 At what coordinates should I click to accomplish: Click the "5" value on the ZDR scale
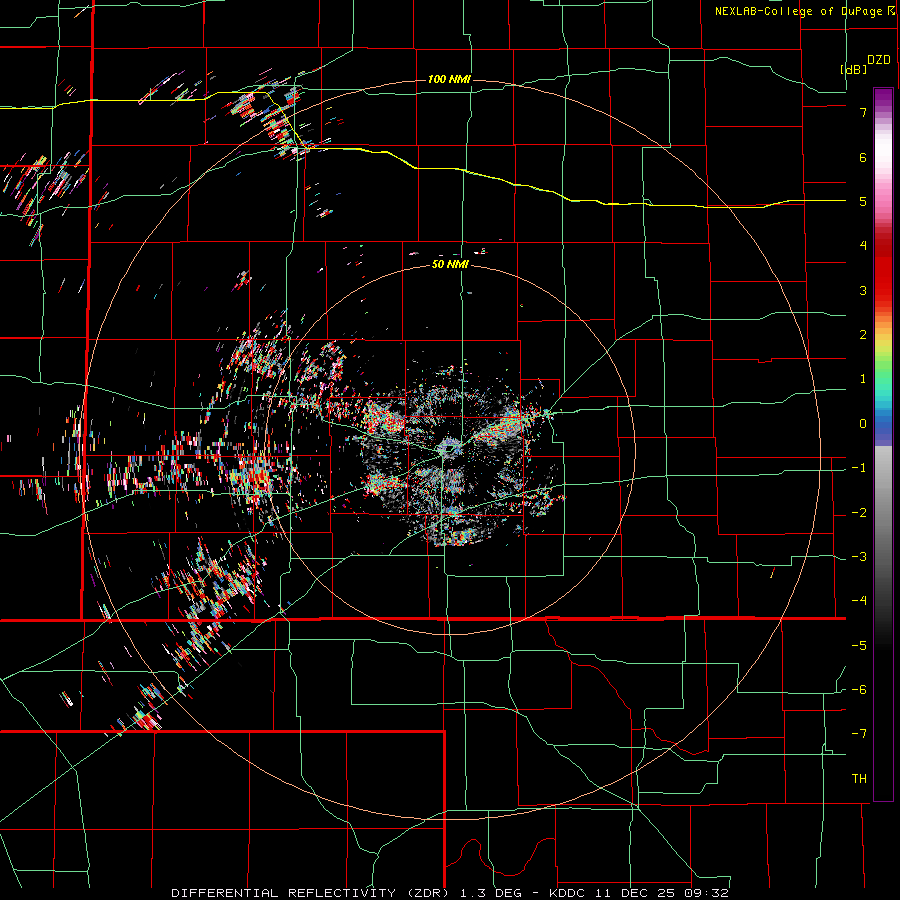(863, 201)
